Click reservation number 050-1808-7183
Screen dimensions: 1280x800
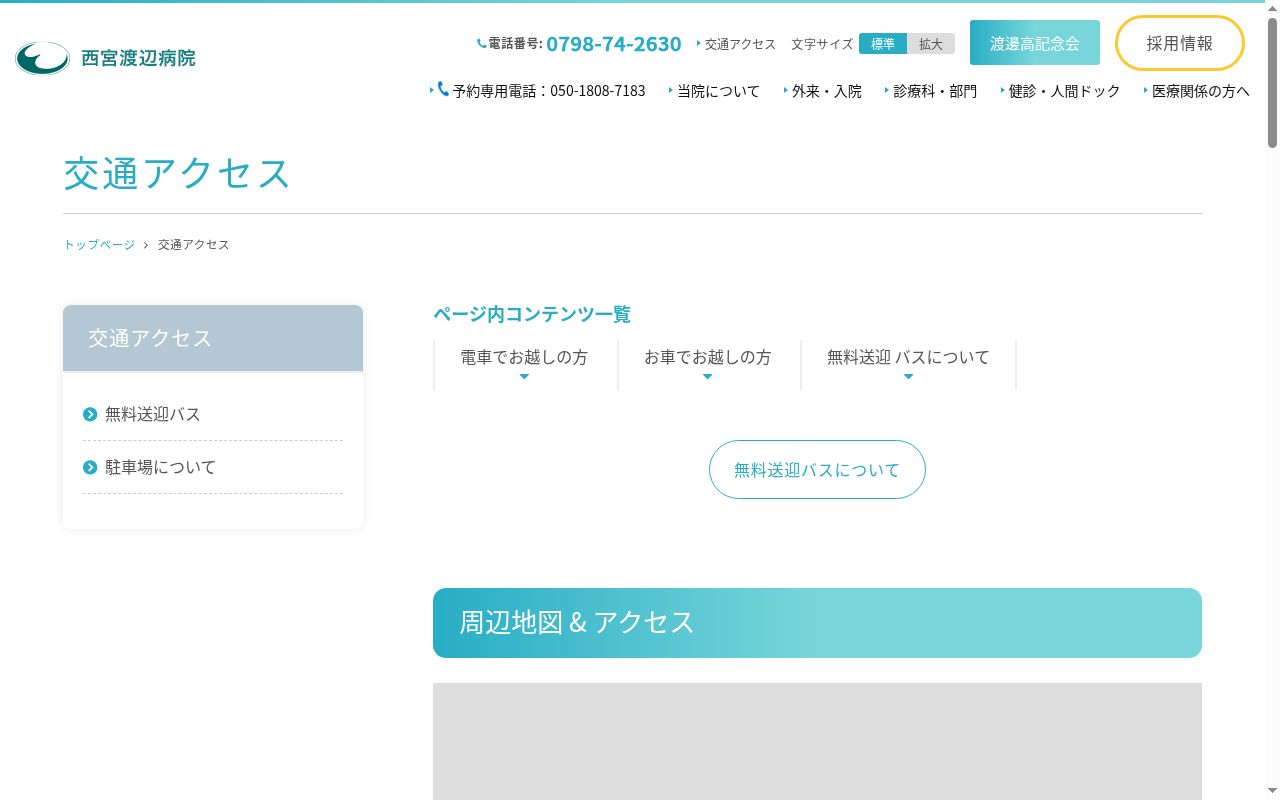tap(598, 91)
